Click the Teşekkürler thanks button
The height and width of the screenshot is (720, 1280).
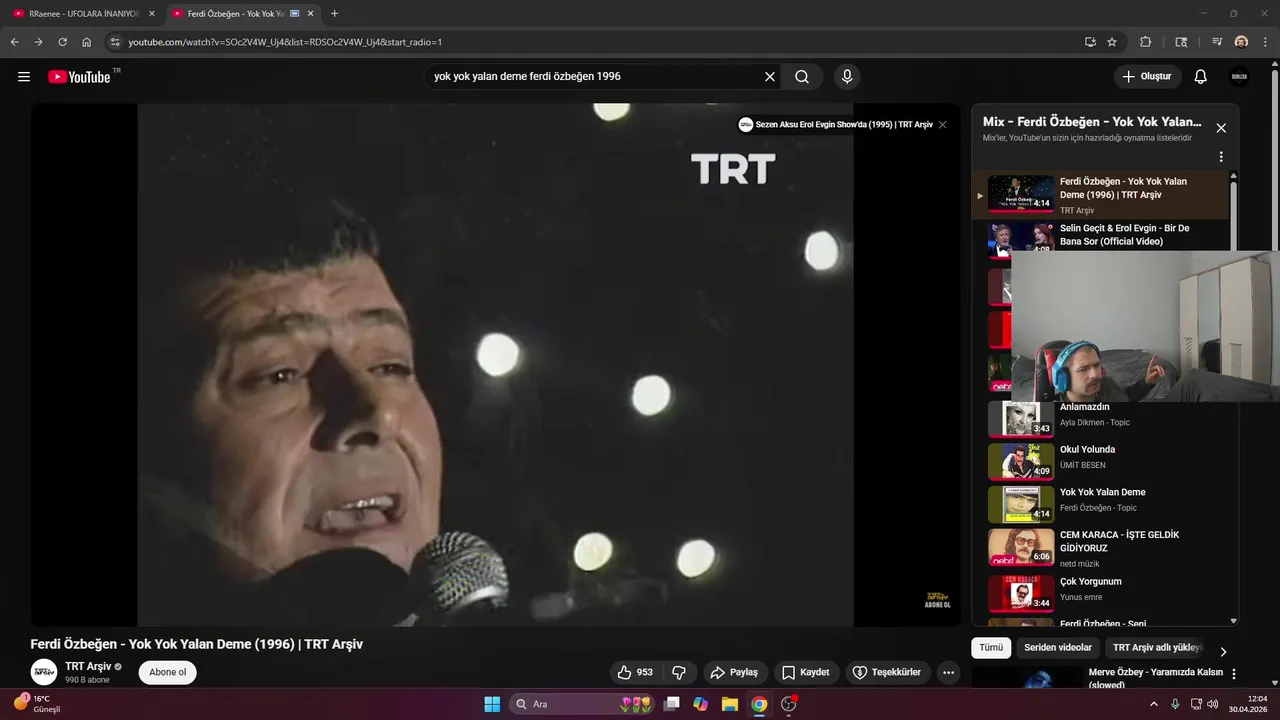click(886, 672)
